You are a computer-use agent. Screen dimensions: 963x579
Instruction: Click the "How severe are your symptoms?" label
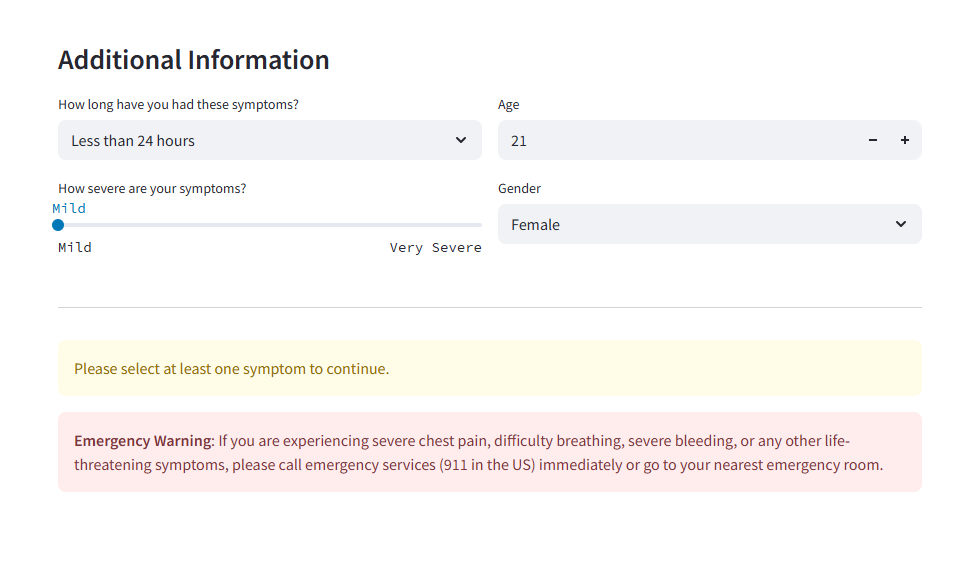click(152, 189)
